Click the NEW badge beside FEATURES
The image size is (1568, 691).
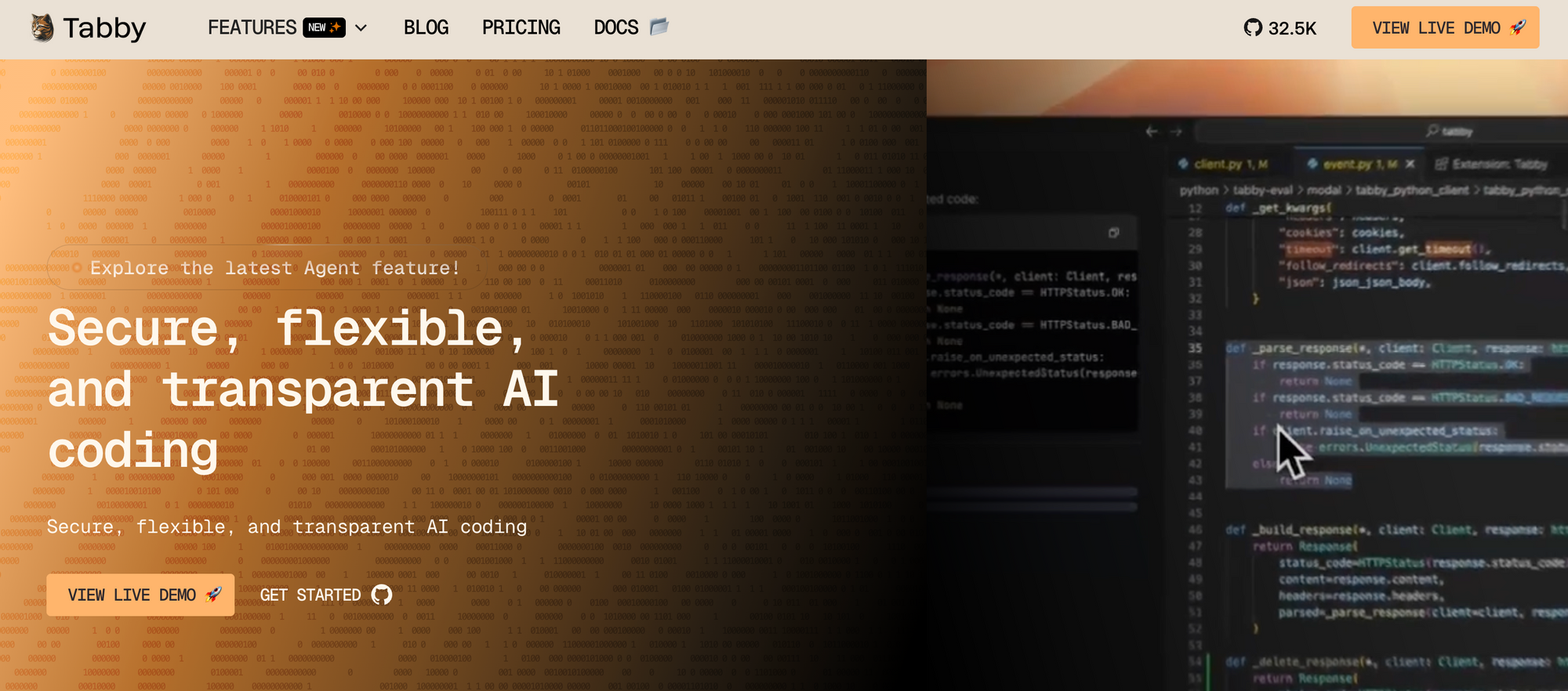pyautogui.click(x=325, y=27)
